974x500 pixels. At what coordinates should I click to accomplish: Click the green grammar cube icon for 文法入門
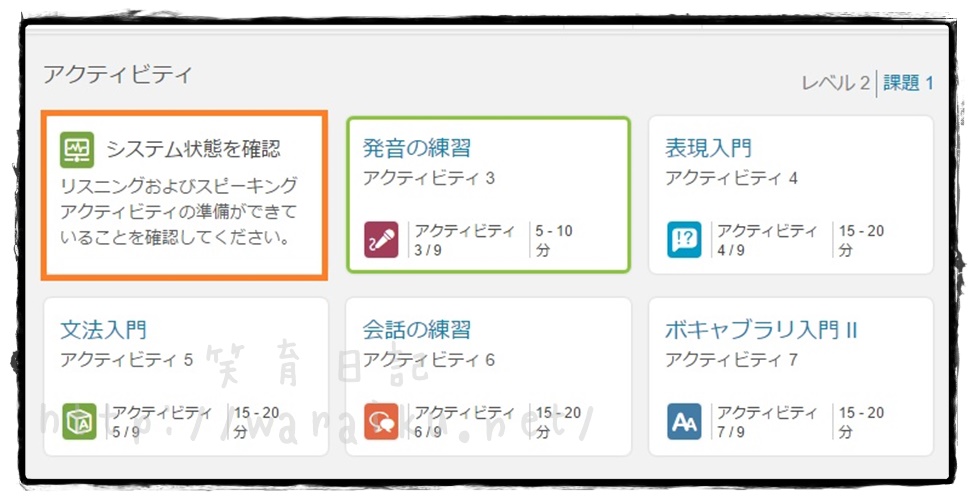pyautogui.click(x=79, y=421)
